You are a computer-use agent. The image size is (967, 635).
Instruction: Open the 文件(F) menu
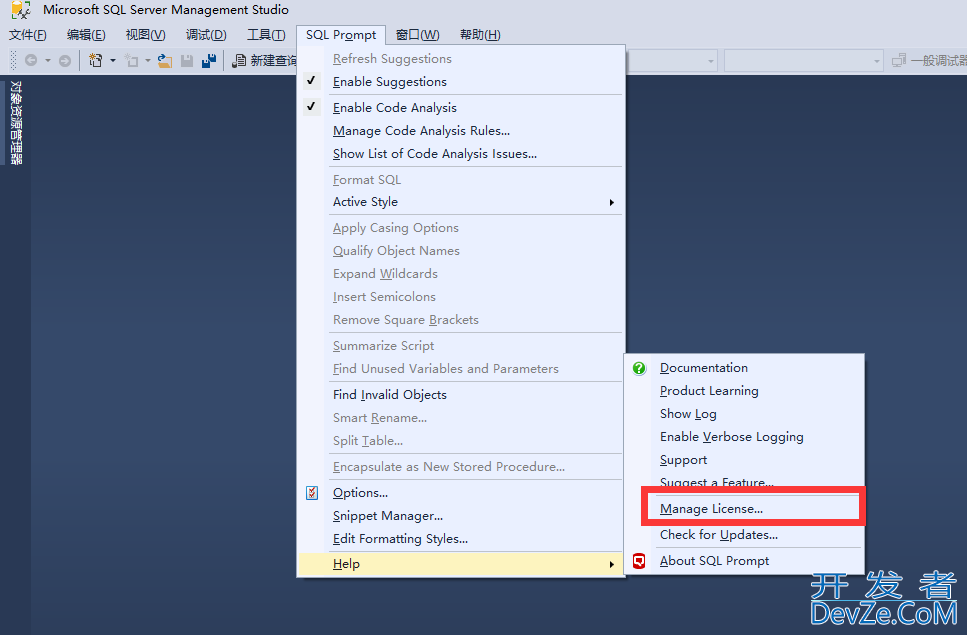coord(28,35)
